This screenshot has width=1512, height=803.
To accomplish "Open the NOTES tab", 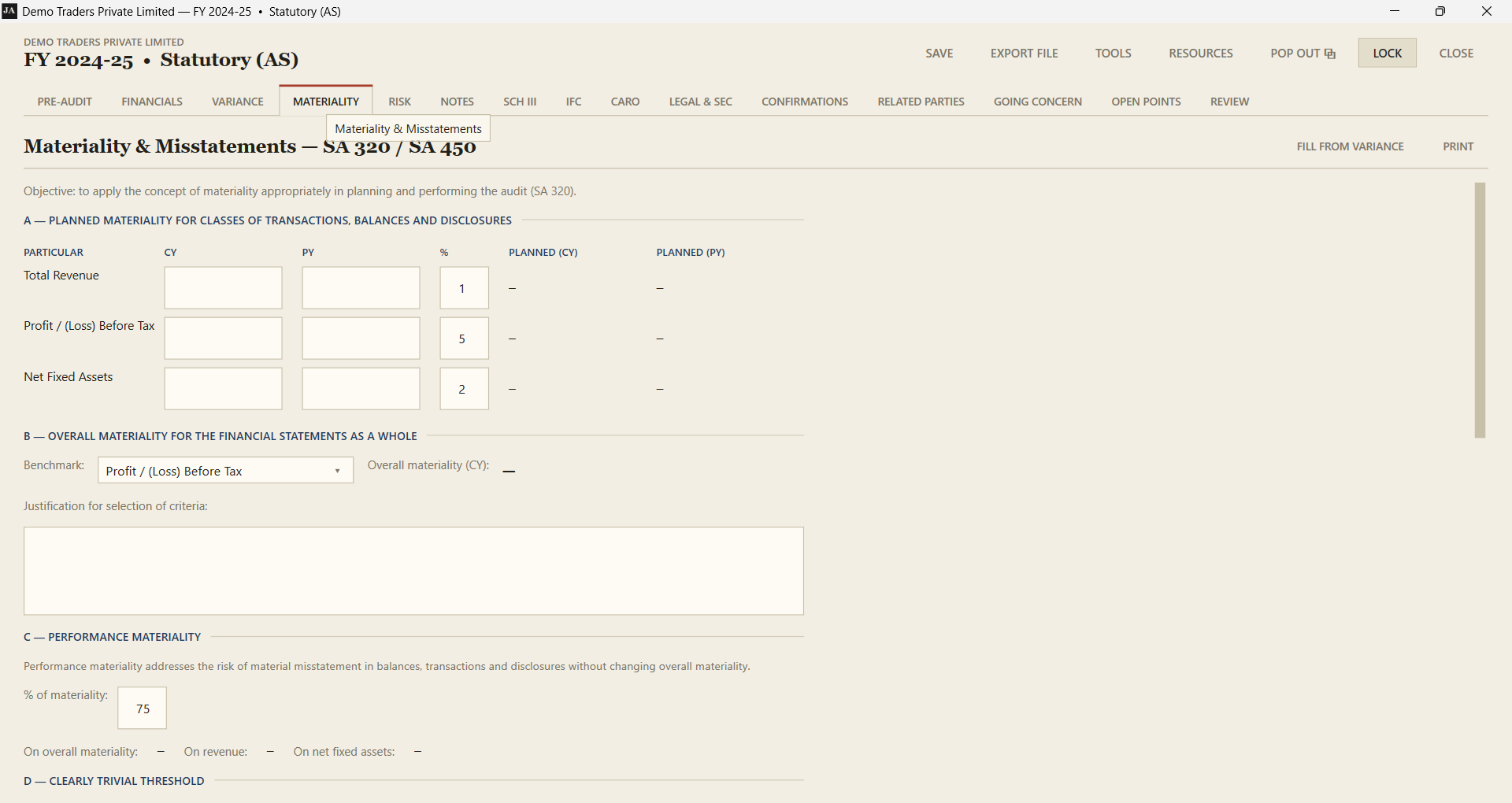I will 458,102.
